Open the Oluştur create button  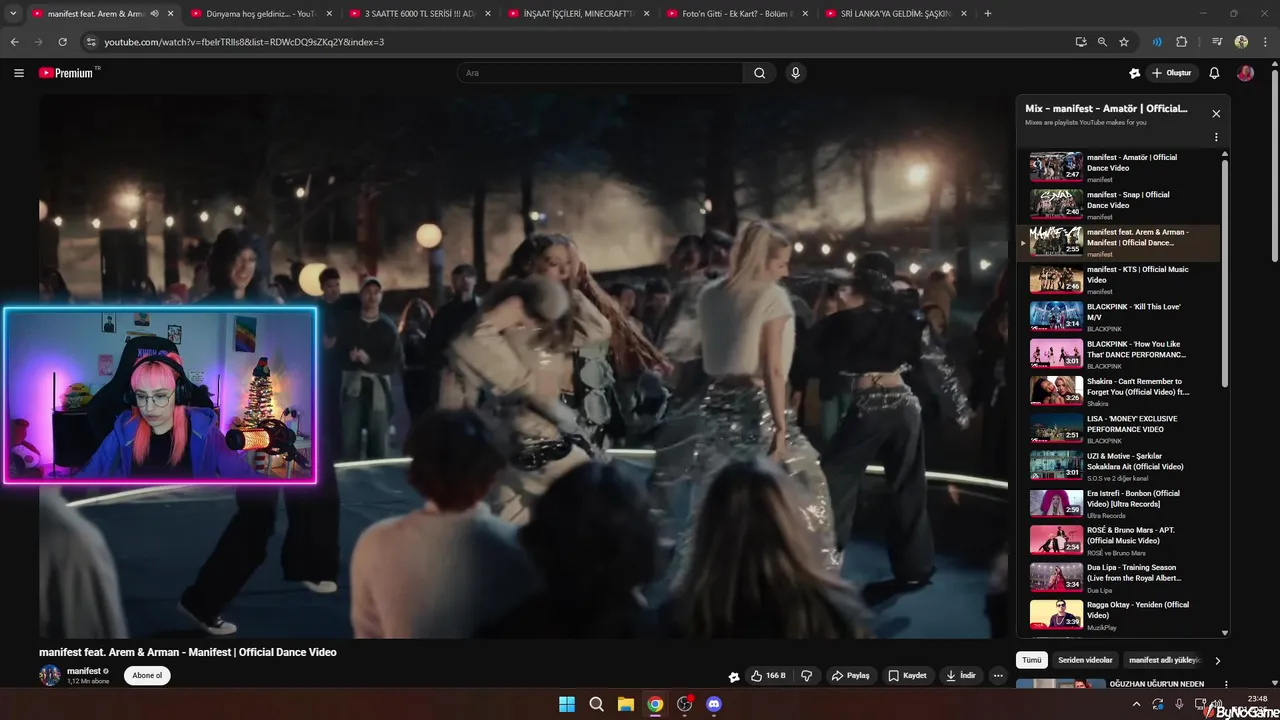click(x=1173, y=73)
